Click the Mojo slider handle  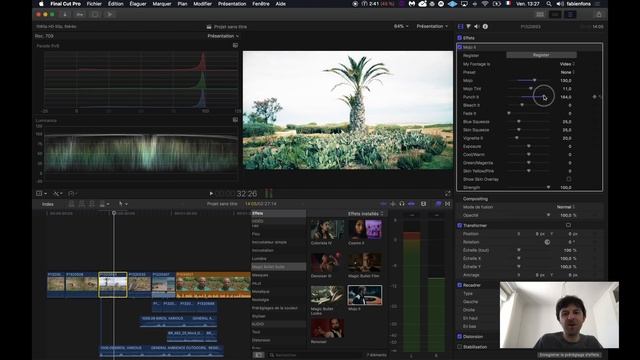[x=534, y=80]
